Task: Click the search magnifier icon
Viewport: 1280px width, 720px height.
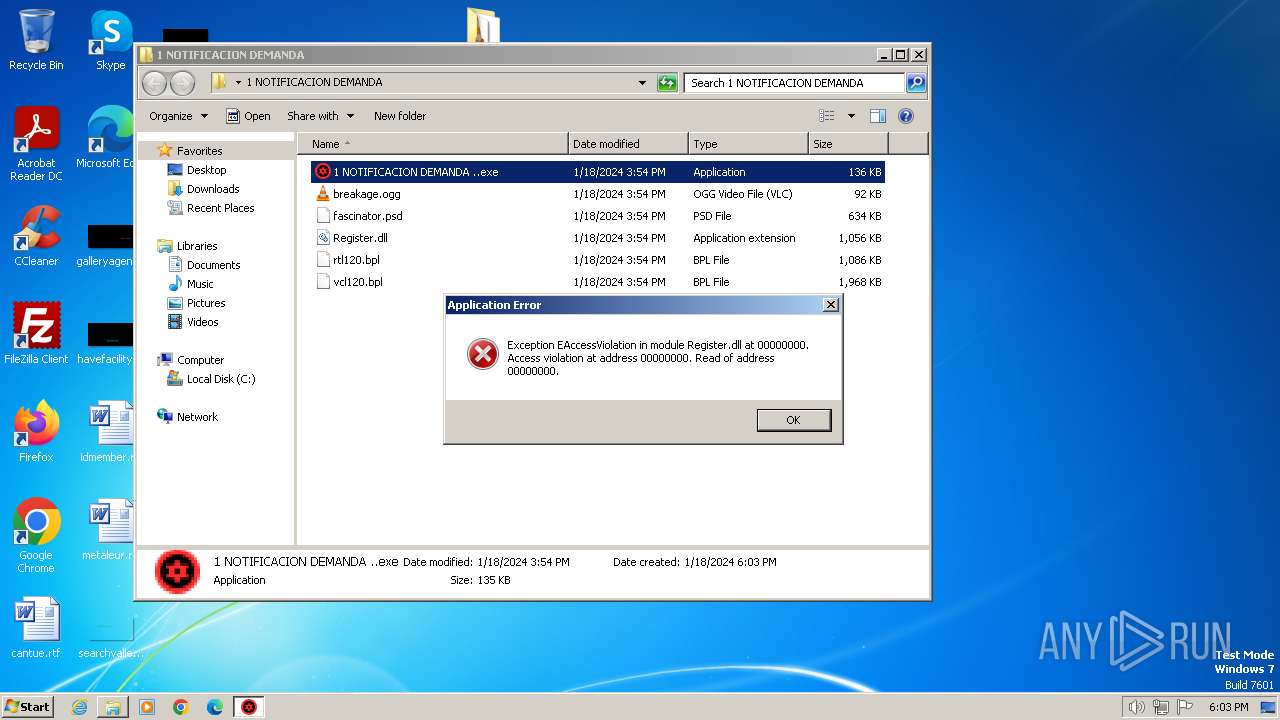Action: pos(916,83)
